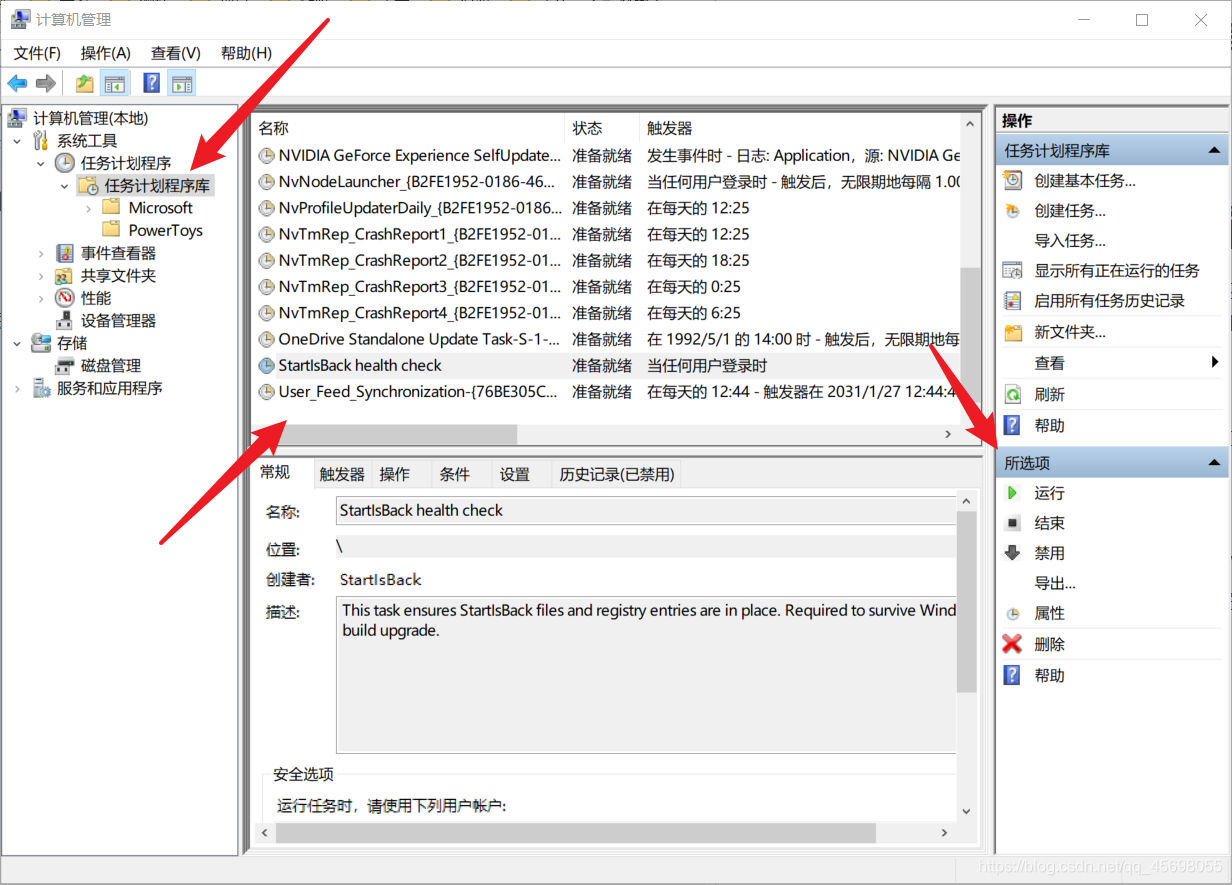The width and height of the screenshot is (1232, 885).
Task: Select the NvProfileUpdaterDaily task row
Action: 605,208
